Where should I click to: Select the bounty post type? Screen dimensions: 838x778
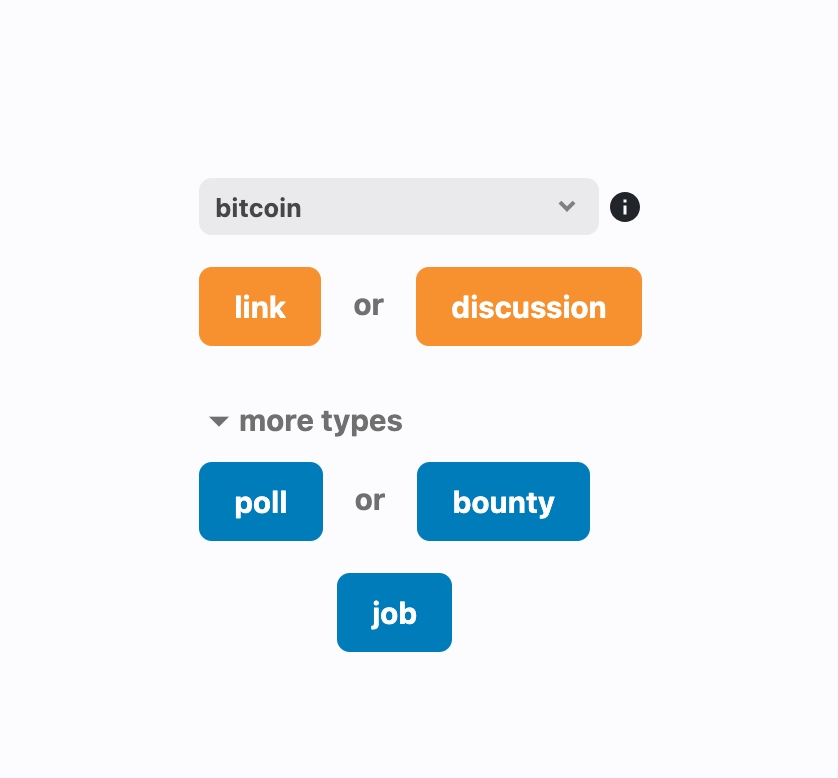point(503,502)
